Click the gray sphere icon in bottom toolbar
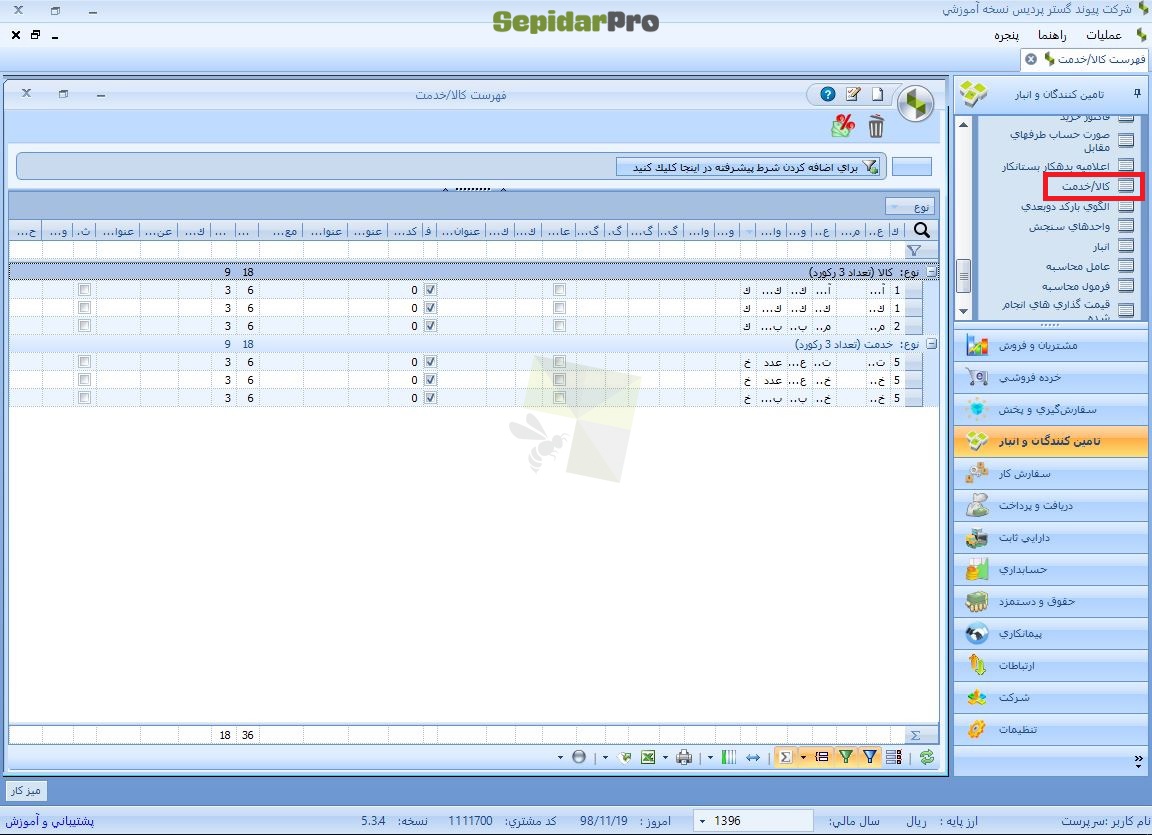This screenshot has height=835, width=1152. click(579, 757)
